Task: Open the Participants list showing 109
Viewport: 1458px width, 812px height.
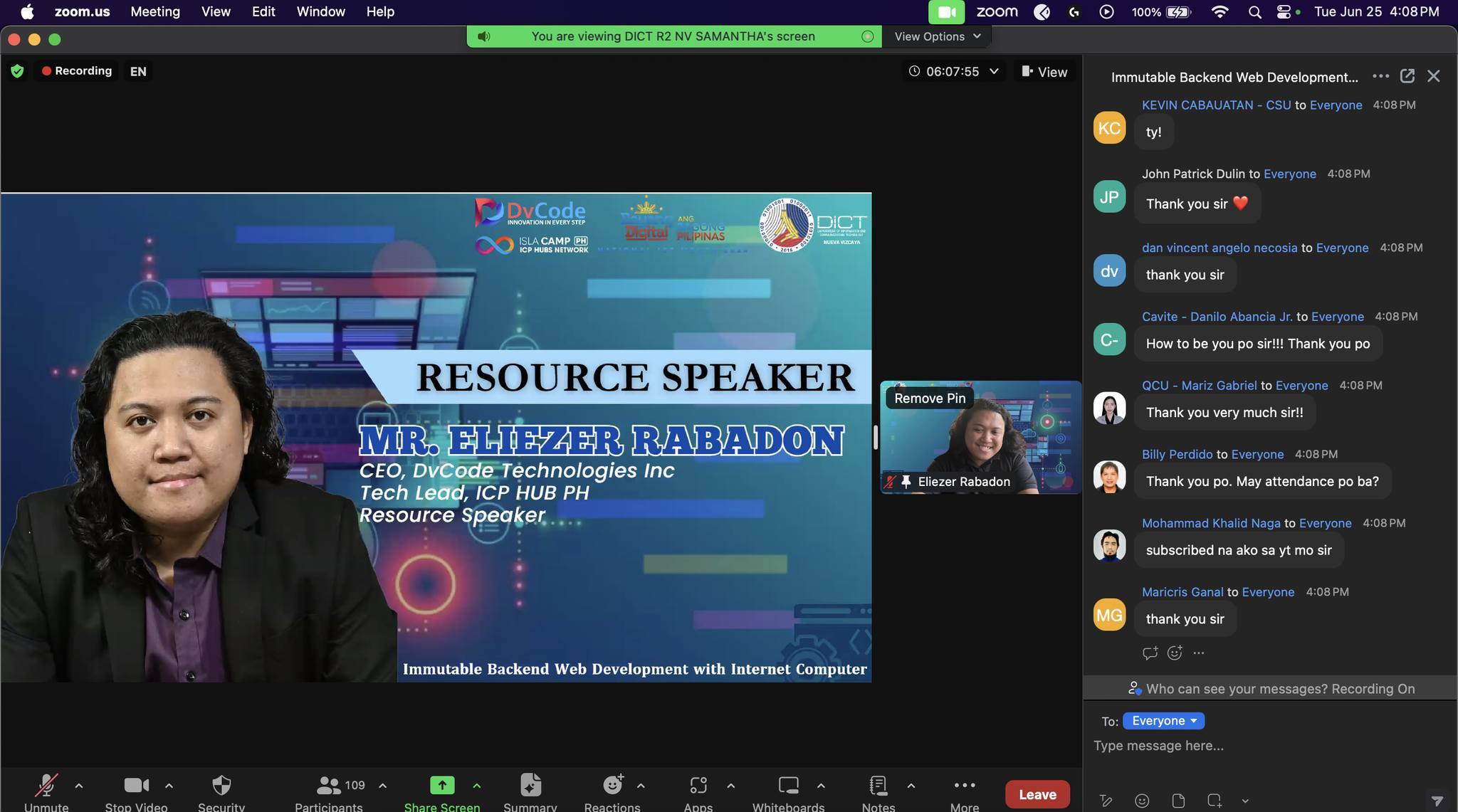Action: click(330, 793)
